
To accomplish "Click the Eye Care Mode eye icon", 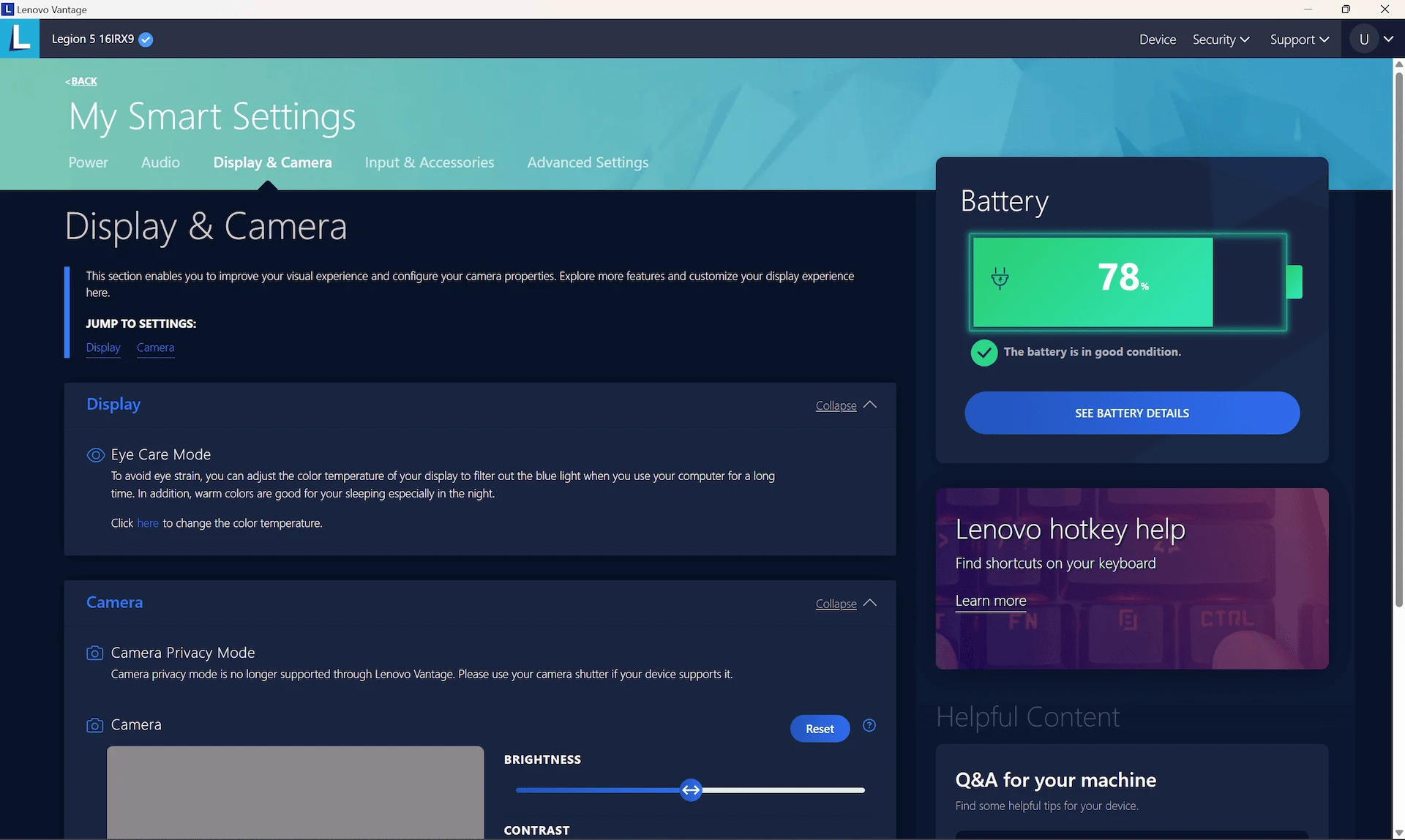I will (x=95, y=455).
